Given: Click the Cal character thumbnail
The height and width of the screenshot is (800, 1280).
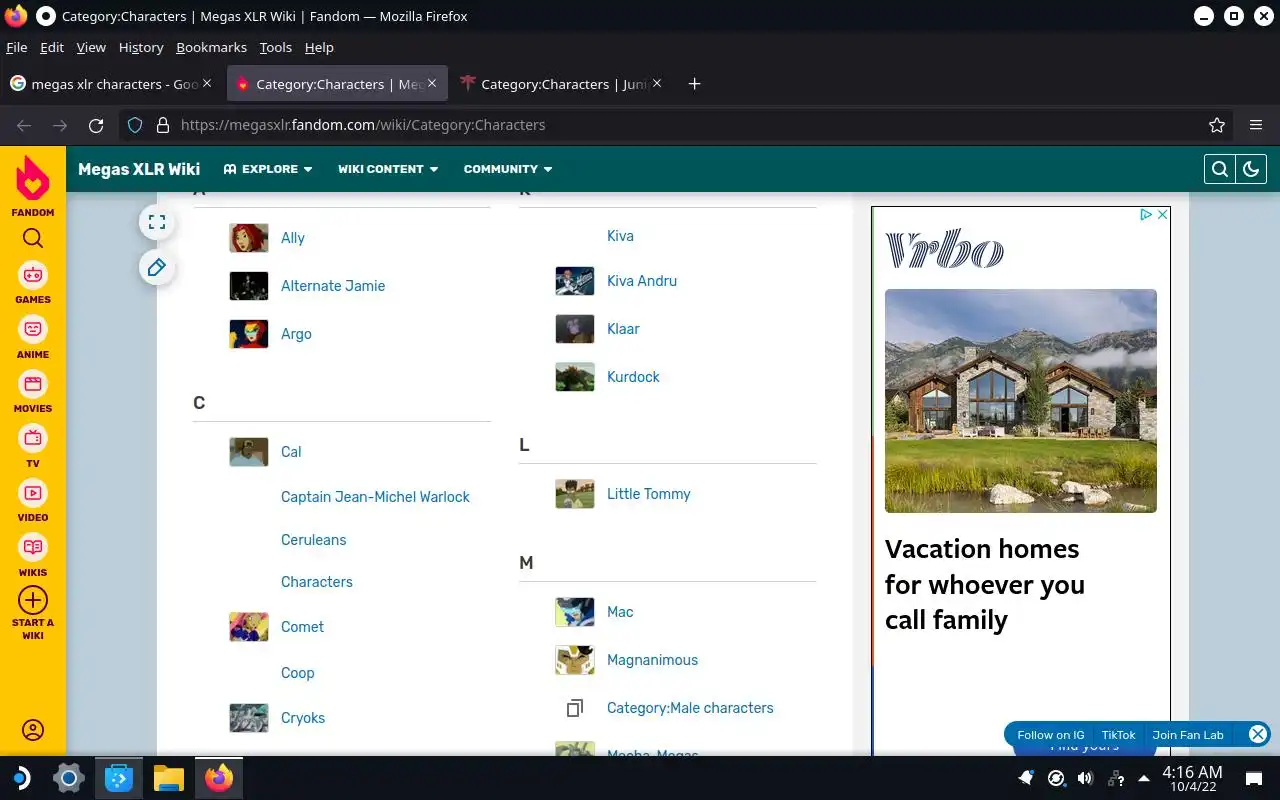Looking at the screenshot, I should pos(249,452).
